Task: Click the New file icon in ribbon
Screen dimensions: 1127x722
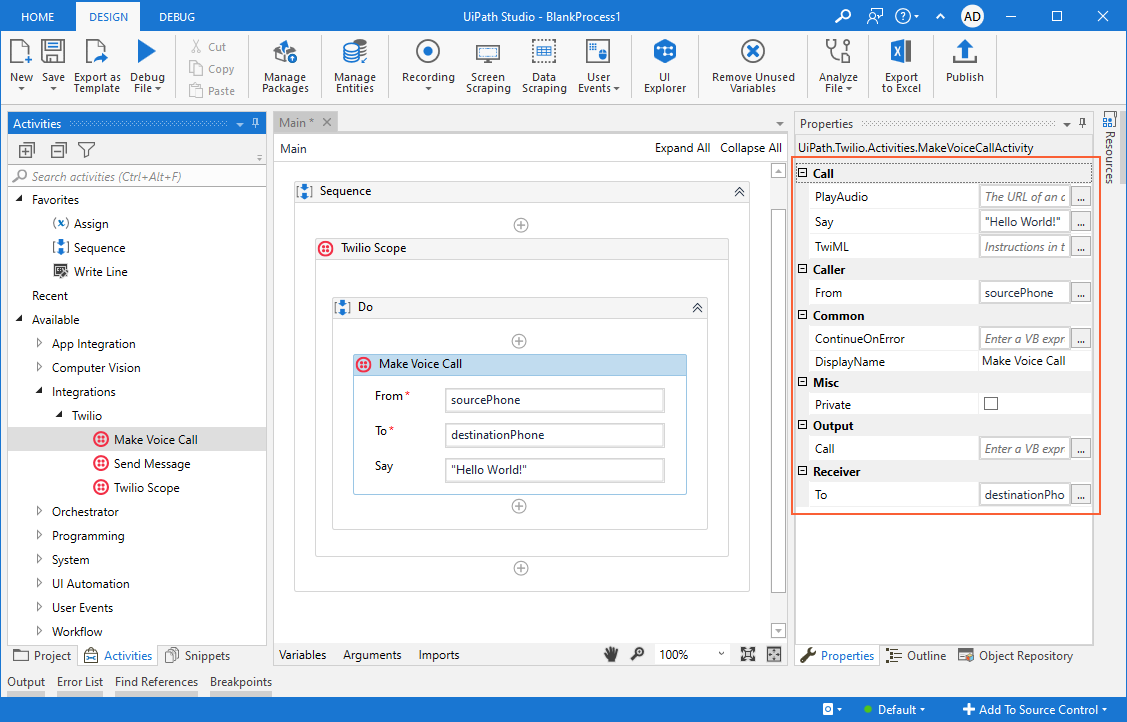Action: 20,52
